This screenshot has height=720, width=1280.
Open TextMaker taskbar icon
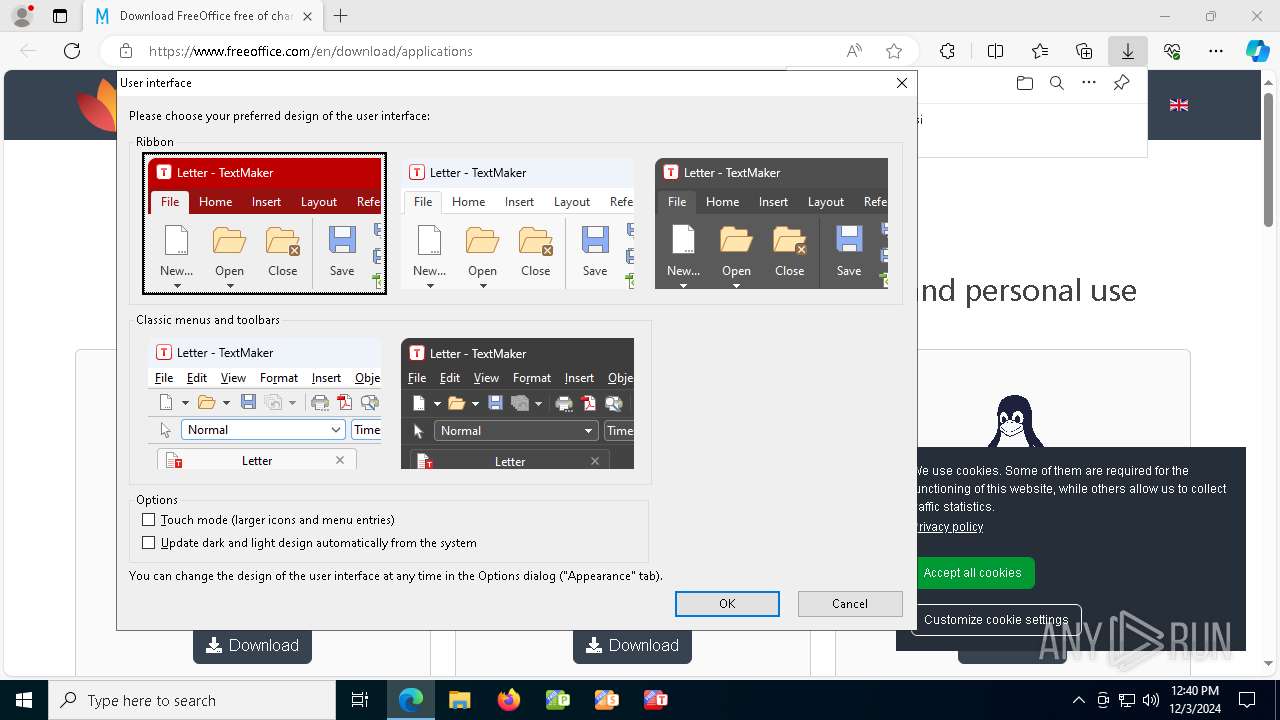[655, 700]
